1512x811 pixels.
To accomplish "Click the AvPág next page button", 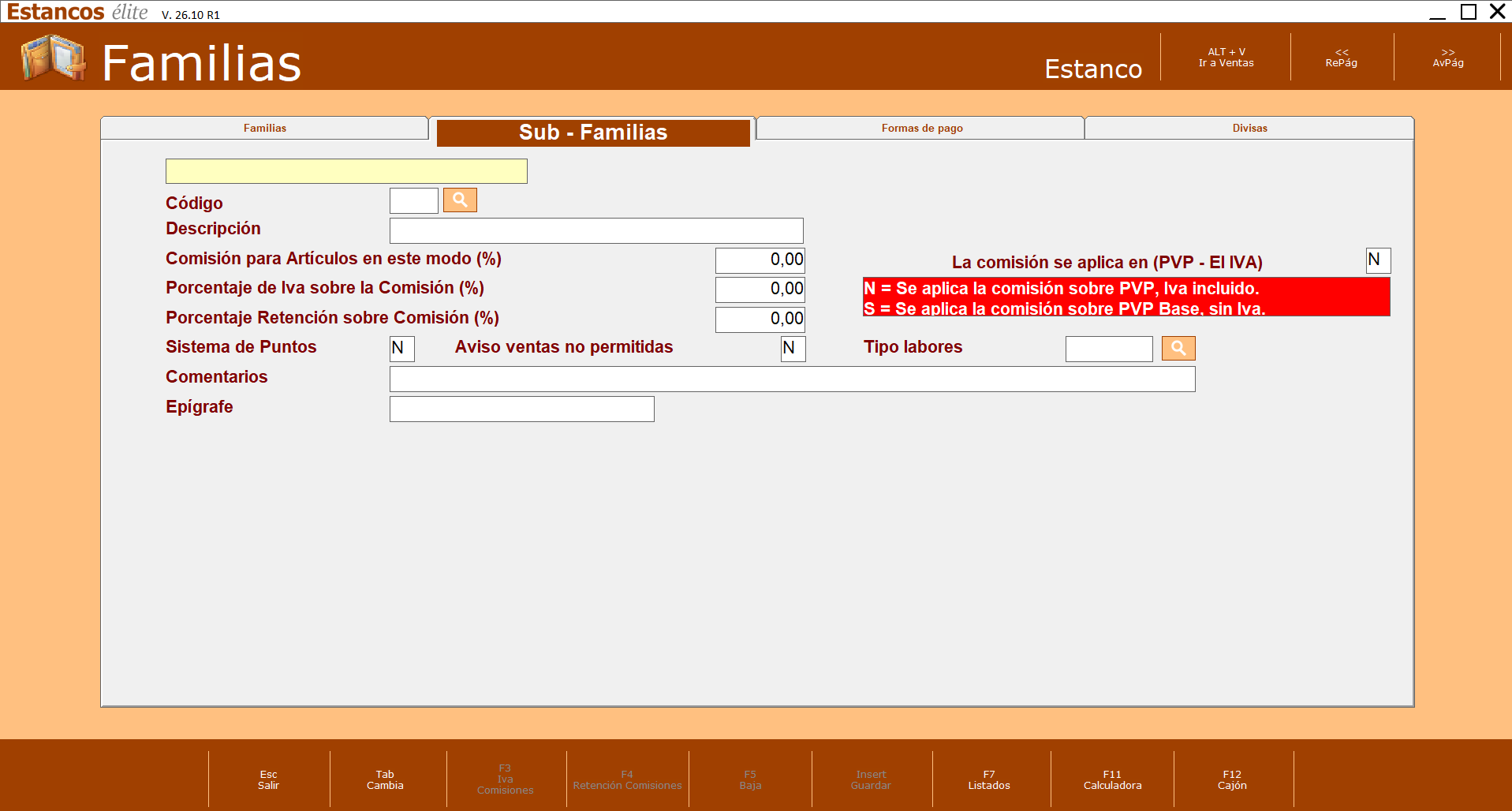I will 1448,58.
